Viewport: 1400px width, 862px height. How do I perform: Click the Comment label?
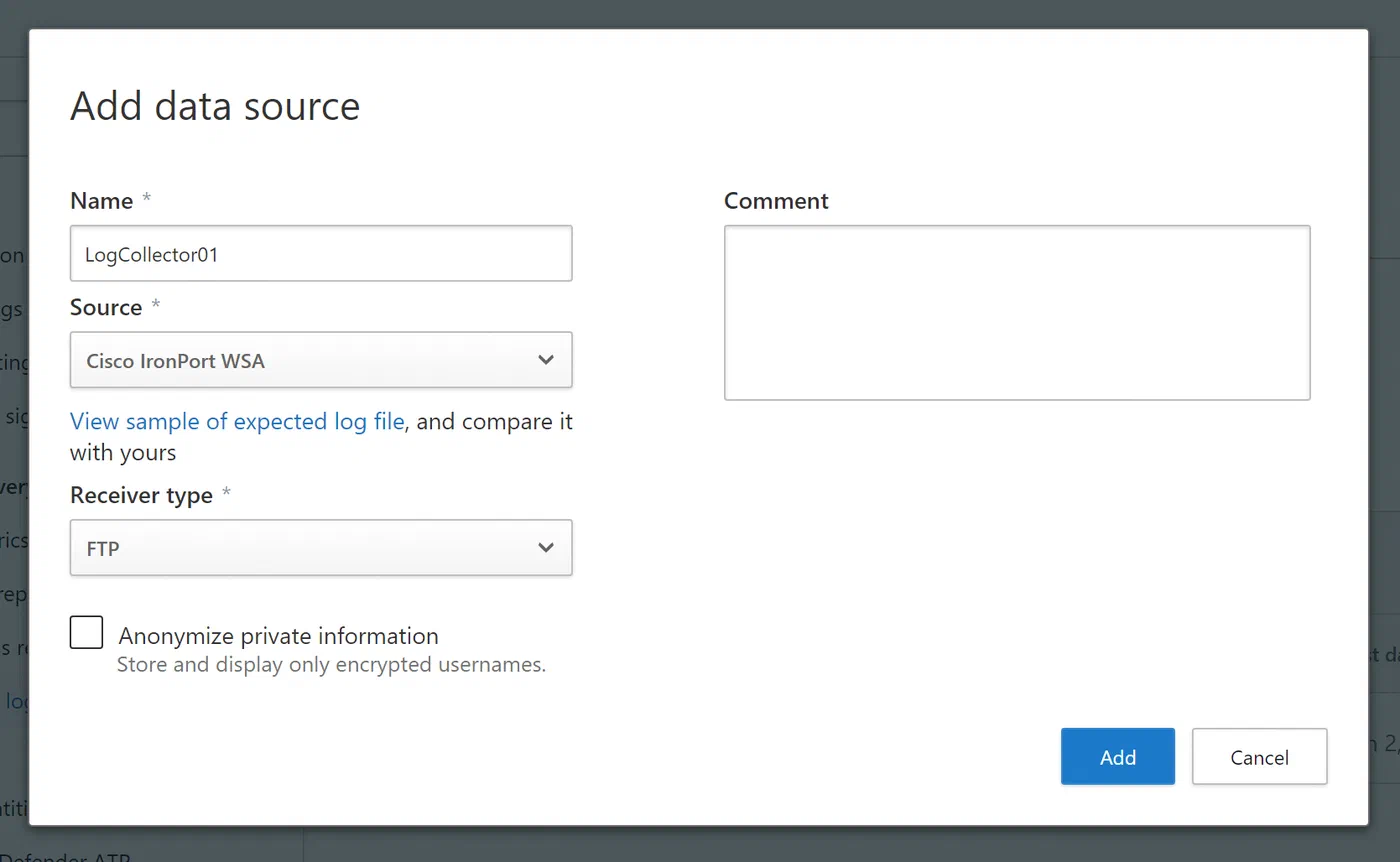[776, 201]
